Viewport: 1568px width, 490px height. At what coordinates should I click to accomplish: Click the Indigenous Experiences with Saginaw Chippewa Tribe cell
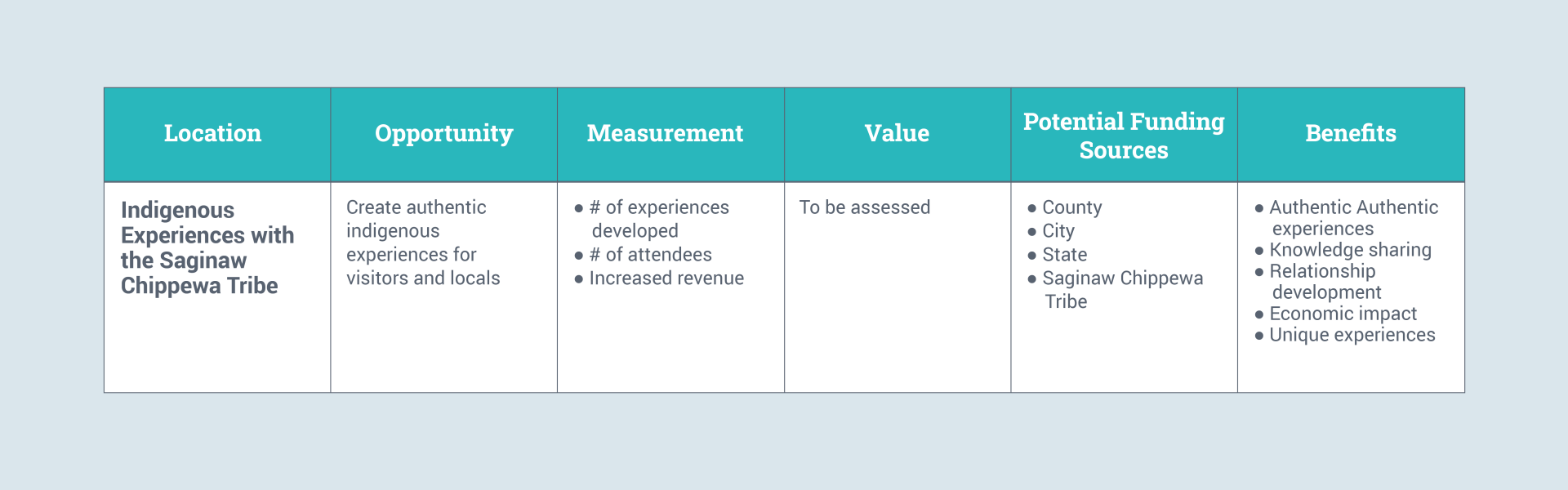point(207,247)
